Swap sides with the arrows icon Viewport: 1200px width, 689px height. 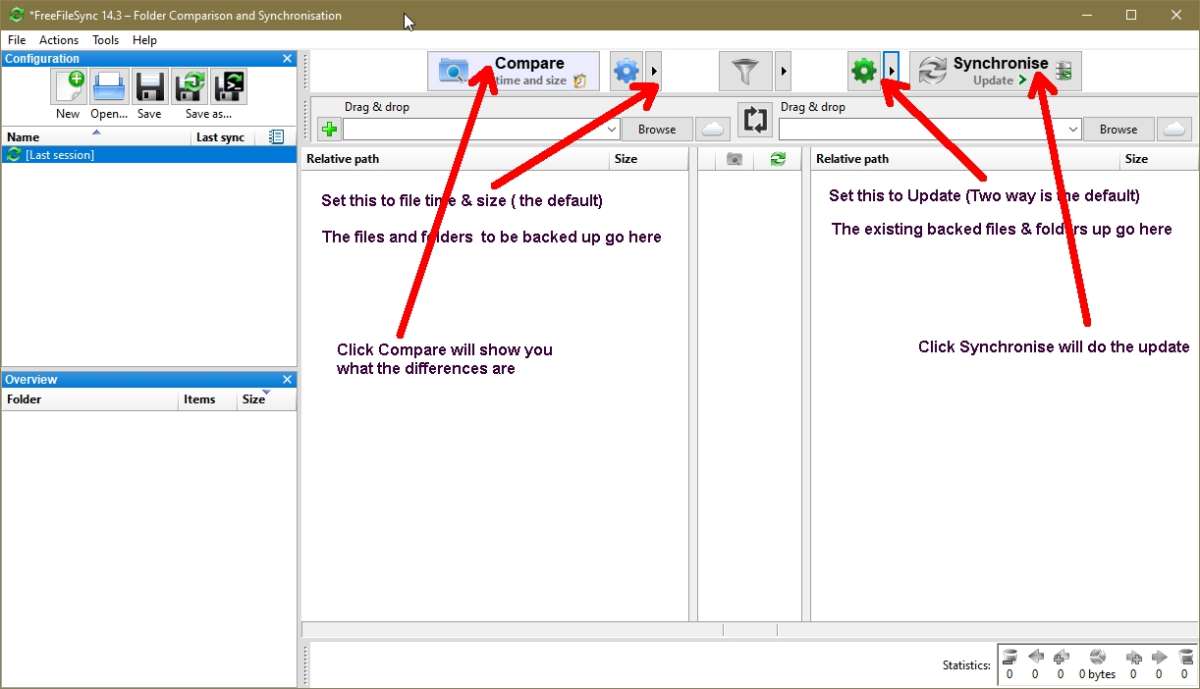755,120
